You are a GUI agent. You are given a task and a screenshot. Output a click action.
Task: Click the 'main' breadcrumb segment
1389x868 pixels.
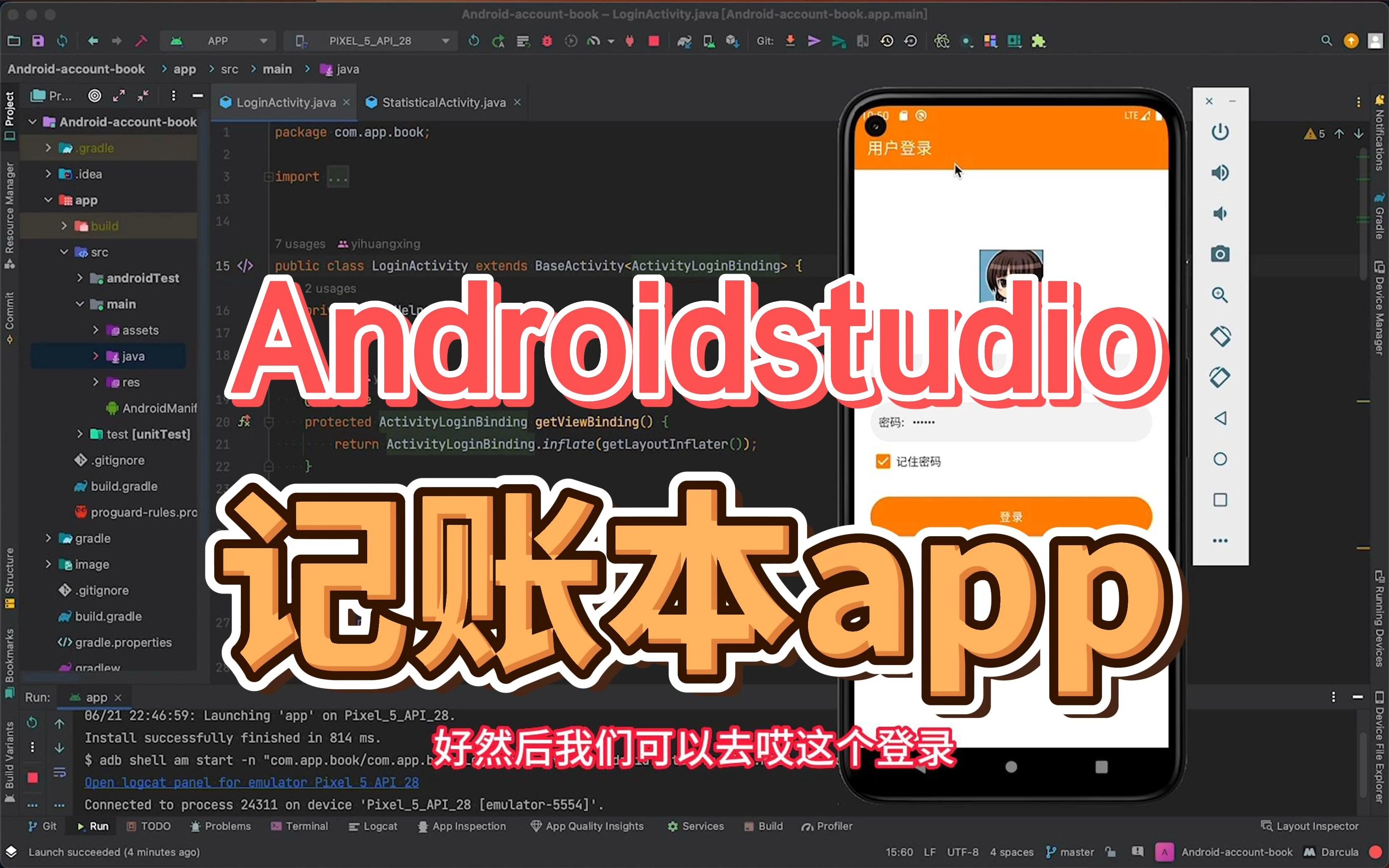pos(277,69)
